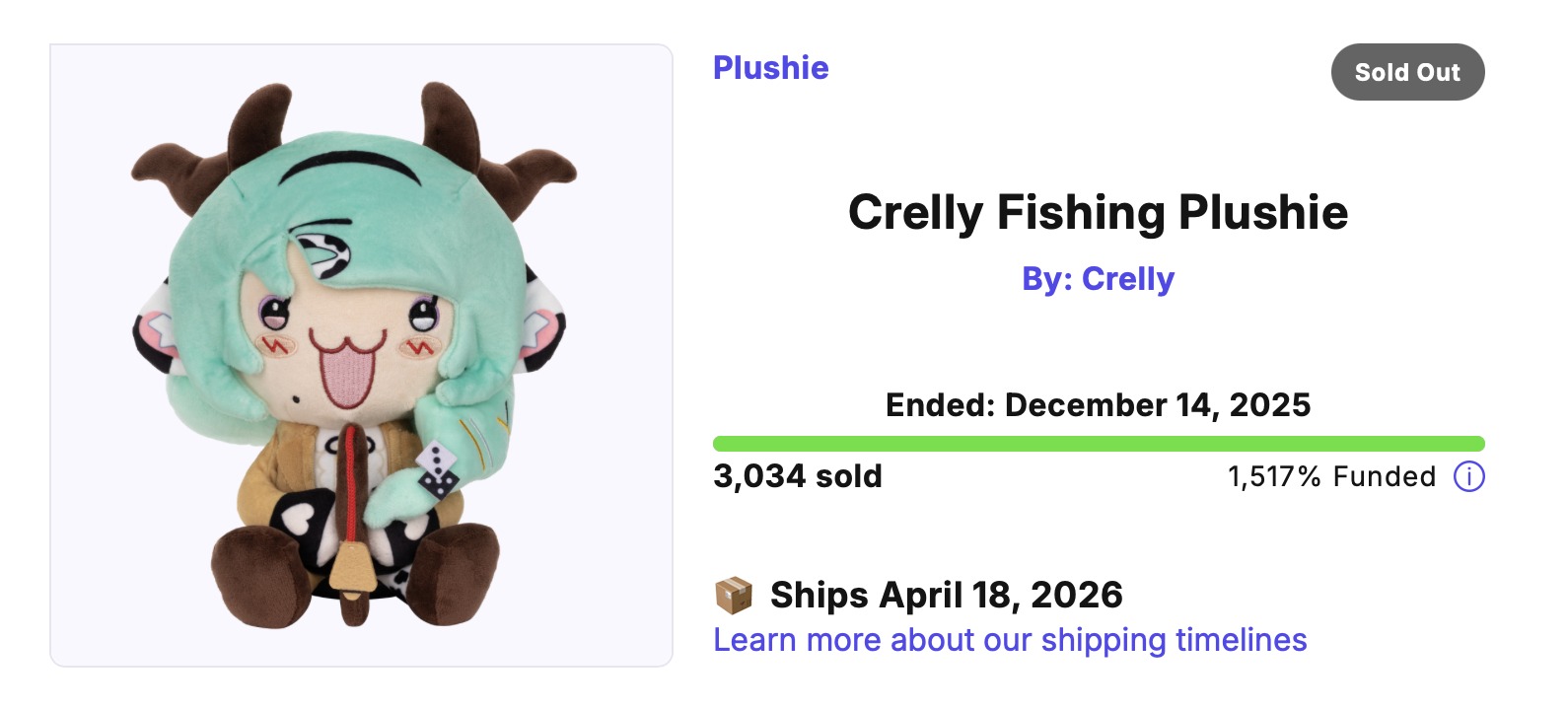This screenshot has height=710, width=1568.
Task: Open the Plushie category link
Action: tap(770, 68)
